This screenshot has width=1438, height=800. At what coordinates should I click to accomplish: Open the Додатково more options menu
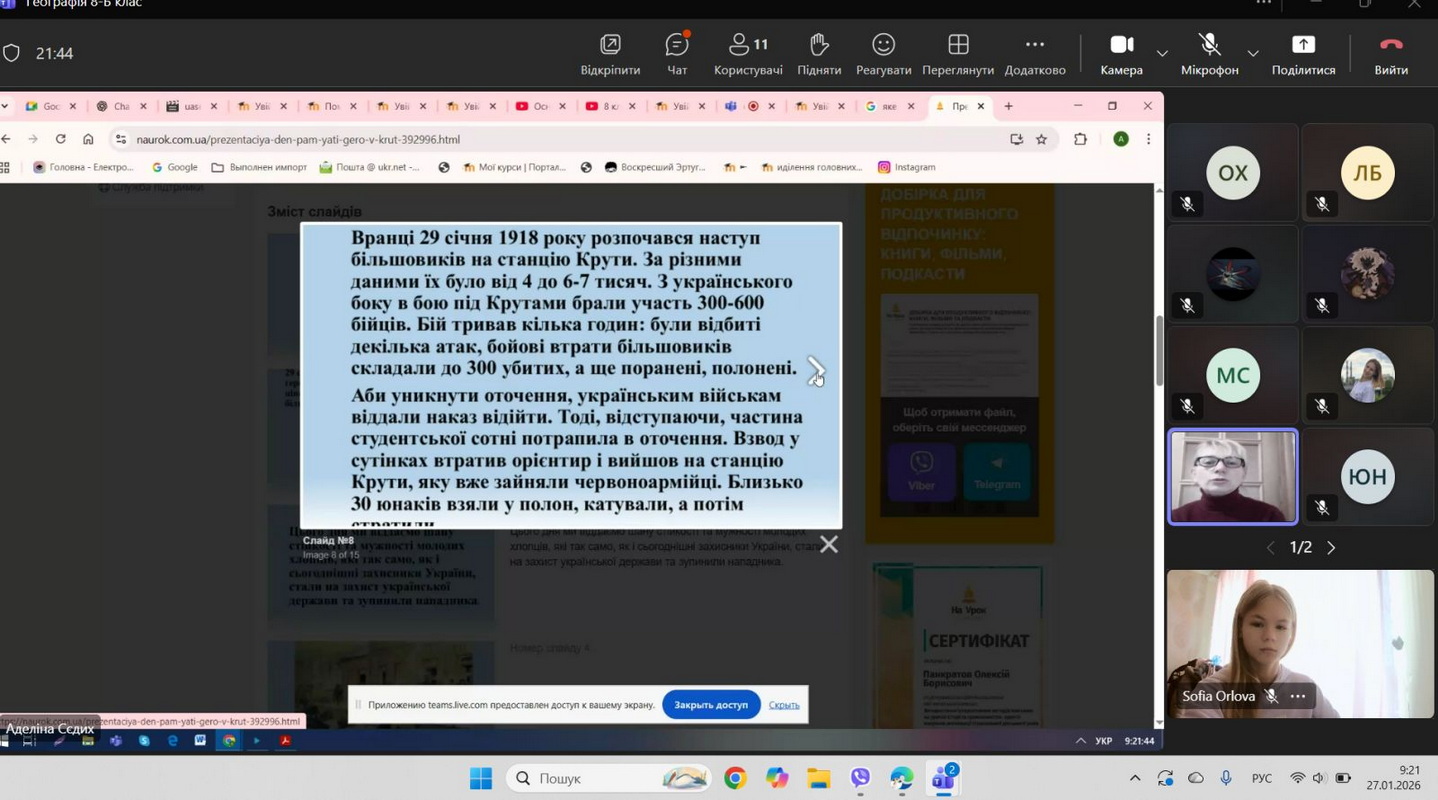click(1034, 54)
